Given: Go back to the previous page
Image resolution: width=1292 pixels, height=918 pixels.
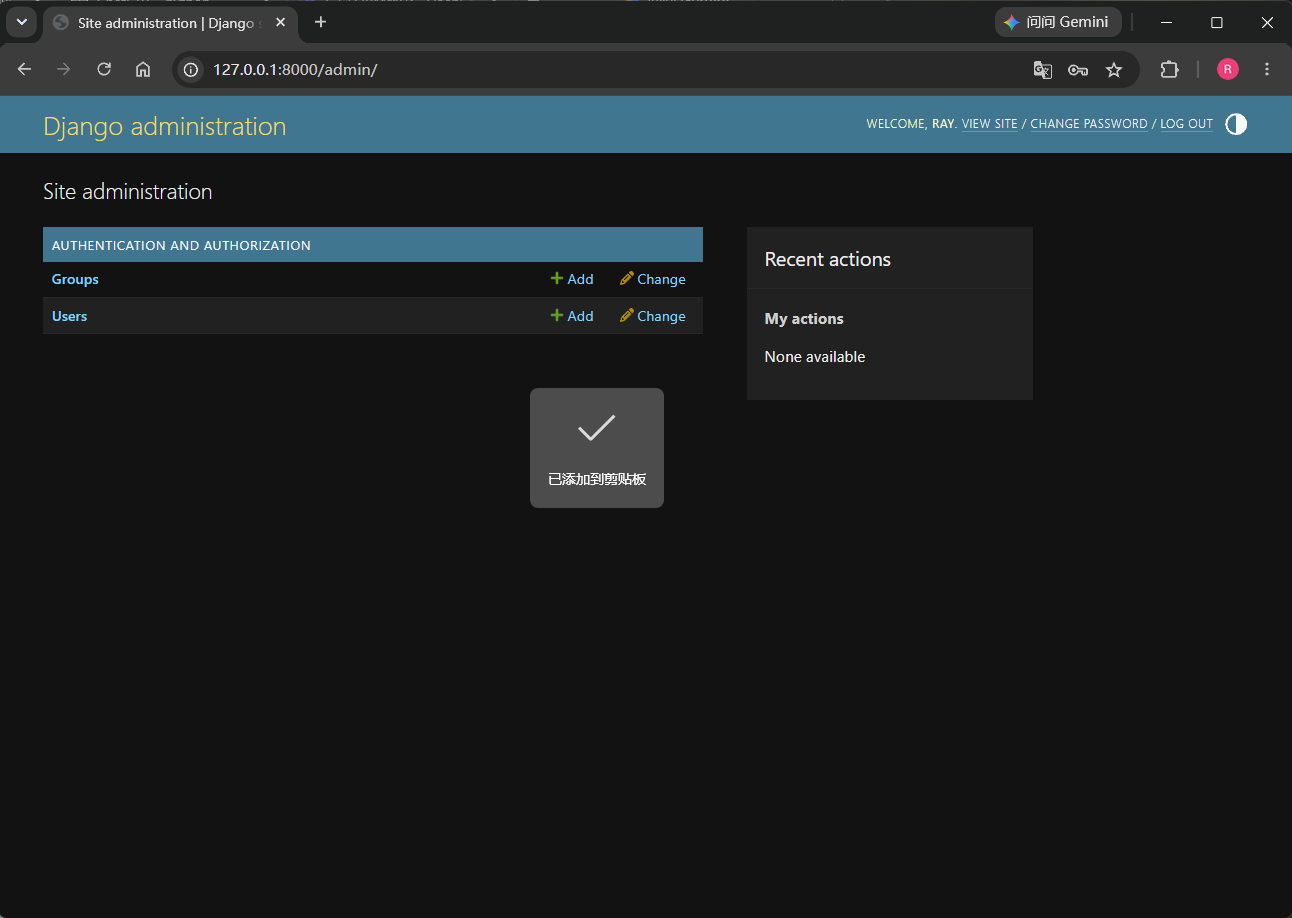Looking at the screenshot, I should [x=25, y=69].
